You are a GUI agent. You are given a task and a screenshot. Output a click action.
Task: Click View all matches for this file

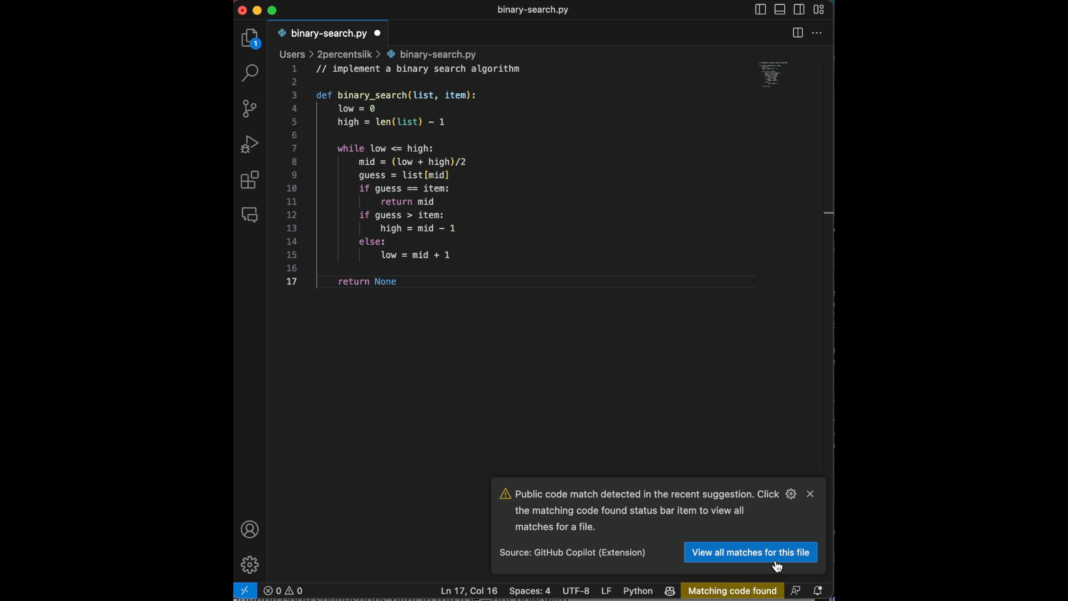pos(750,552)
